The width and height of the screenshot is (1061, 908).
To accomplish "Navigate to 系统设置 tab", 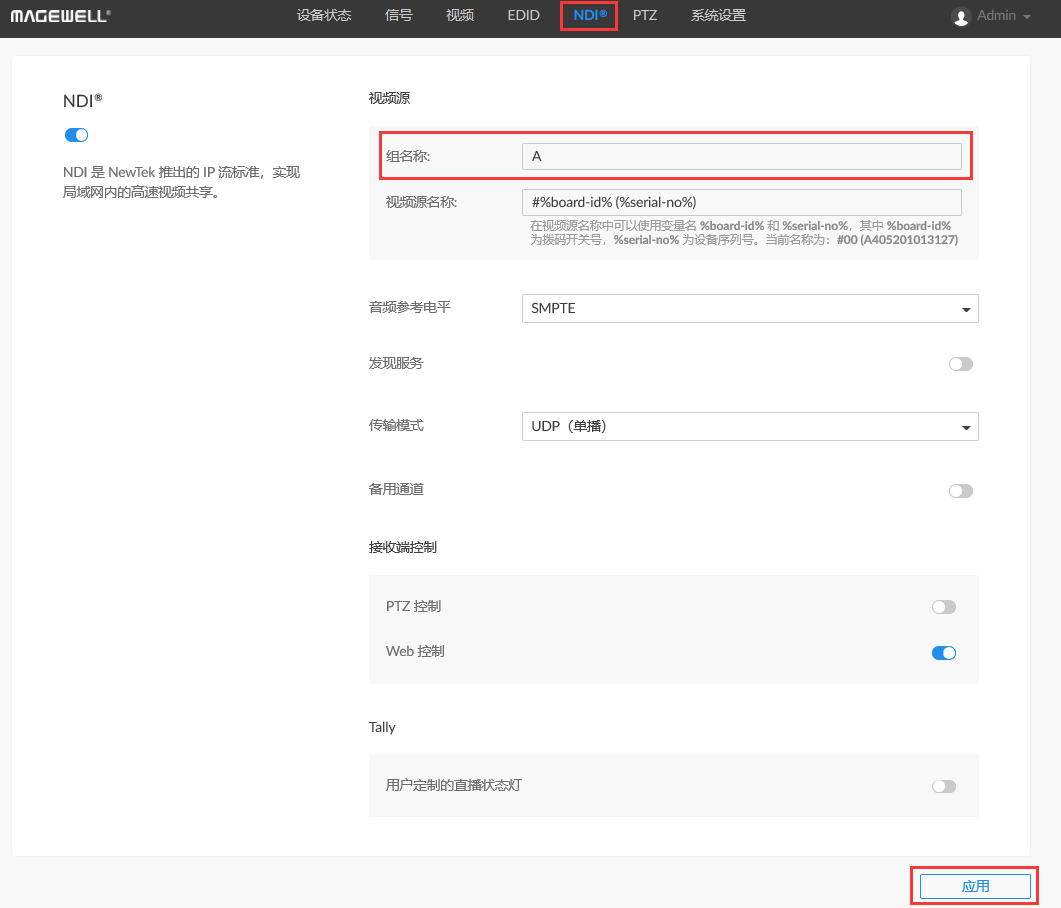I will 718,16.
